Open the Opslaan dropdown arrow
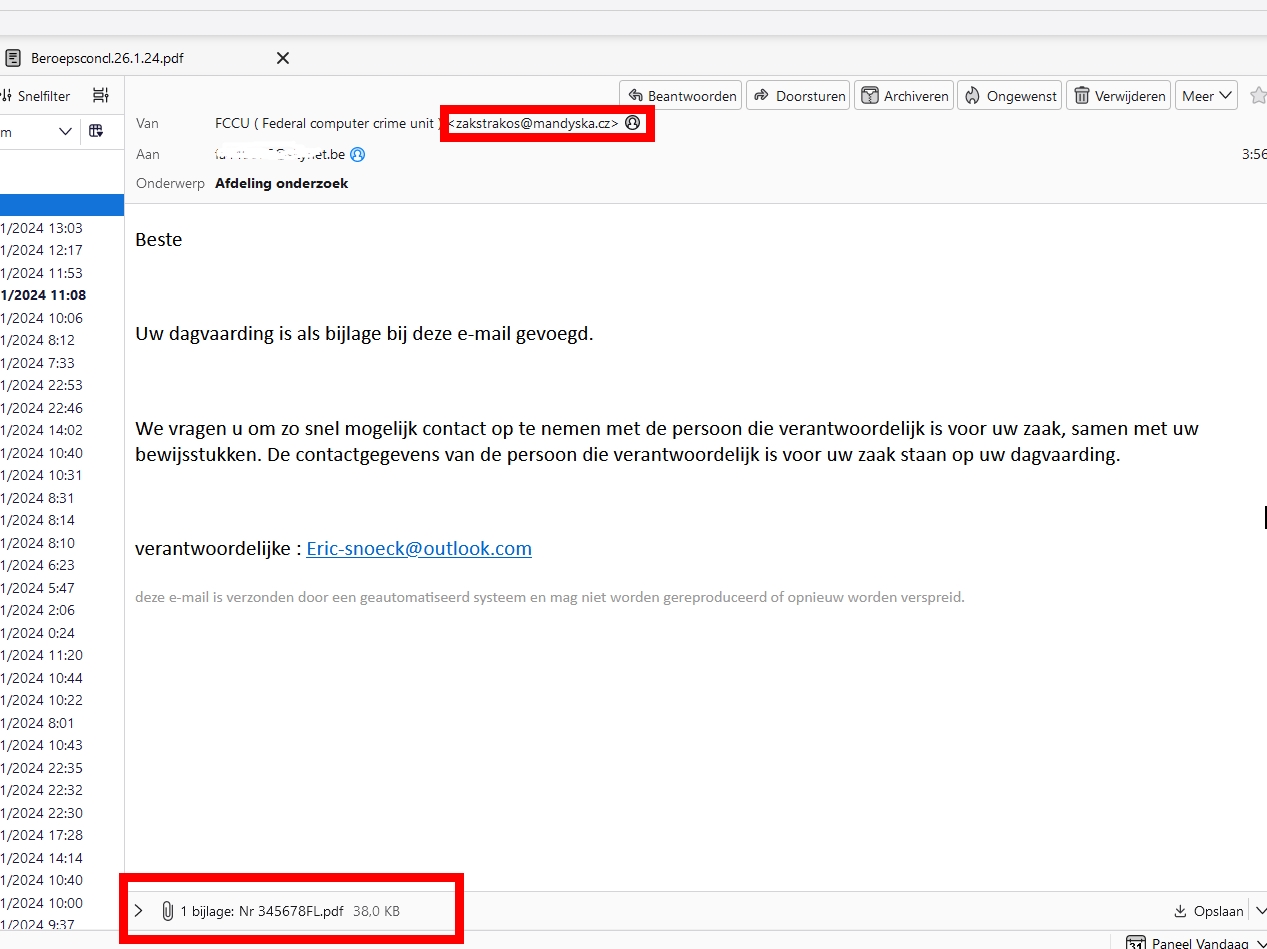 pos(1259,911)
